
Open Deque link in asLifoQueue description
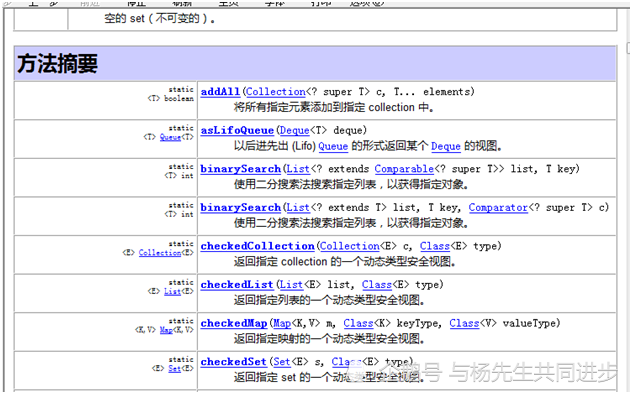pyautogui.click(x=446, y=146)
